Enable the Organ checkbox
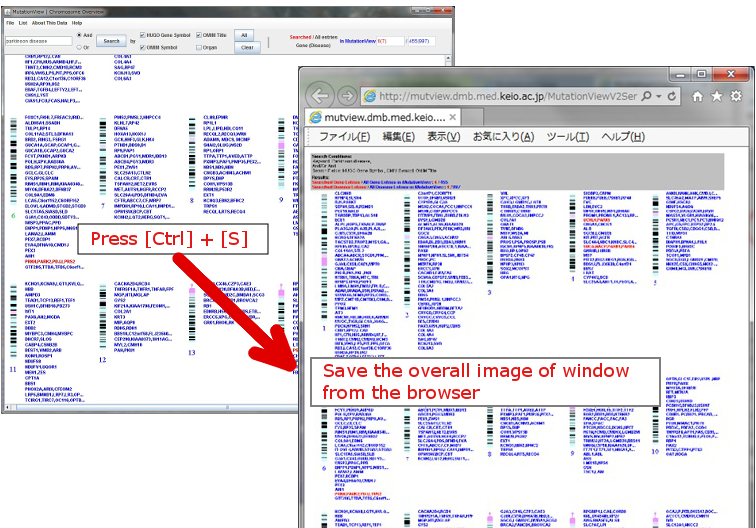 point(196,47)
